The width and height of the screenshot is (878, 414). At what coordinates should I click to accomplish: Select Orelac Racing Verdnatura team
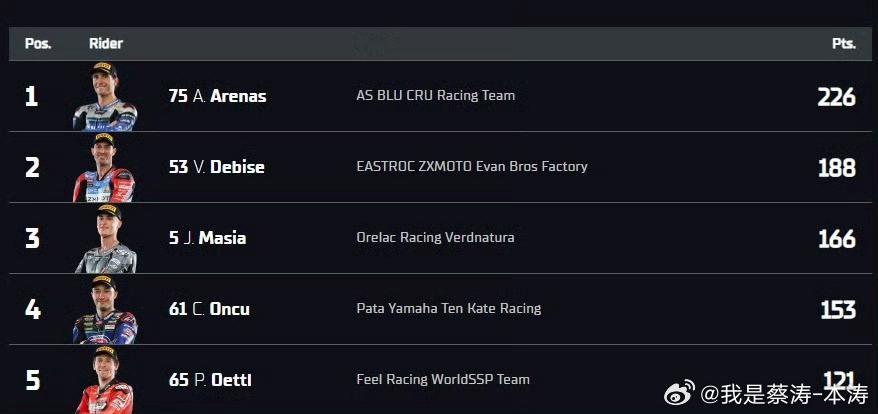pyautogui.click(x=435, y=238)
